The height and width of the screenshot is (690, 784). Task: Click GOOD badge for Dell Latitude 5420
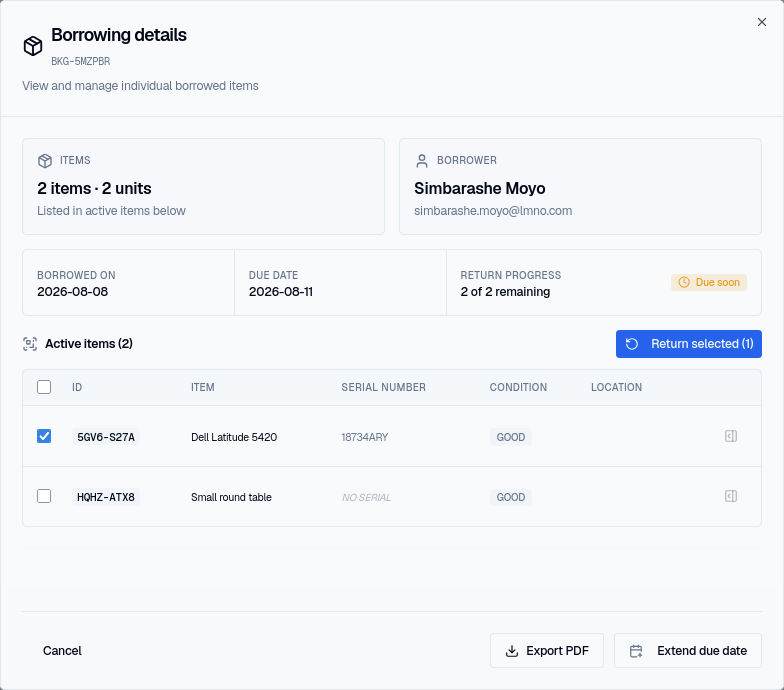[510, 437]
